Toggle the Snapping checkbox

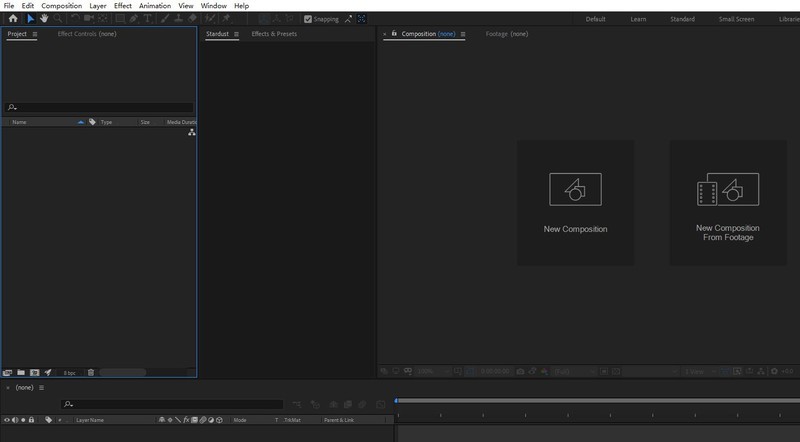click(x=308, y=18)
